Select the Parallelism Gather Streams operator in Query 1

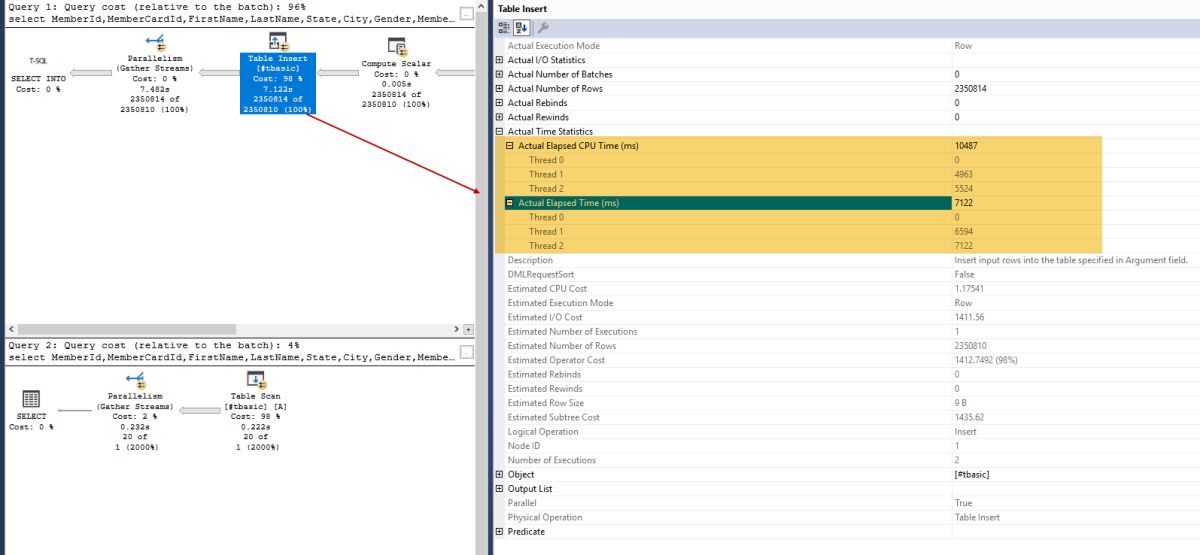[x=154, y=73]
